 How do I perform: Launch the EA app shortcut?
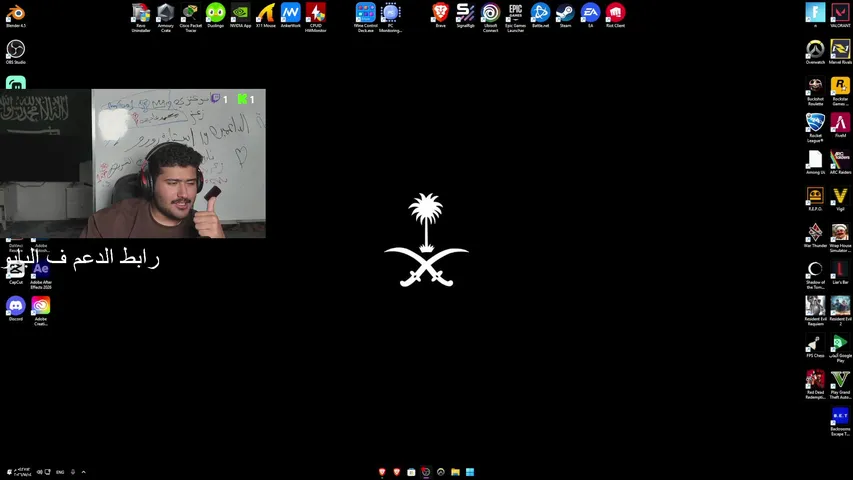(590, 15)
